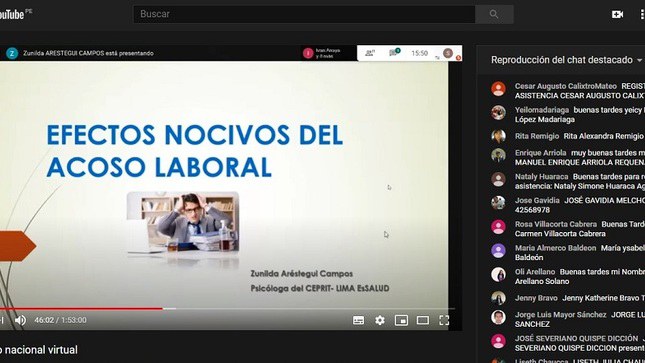Screen dimensions: 645x363
Task: Open the vertical dots settings menu
Action: (642, 14)
